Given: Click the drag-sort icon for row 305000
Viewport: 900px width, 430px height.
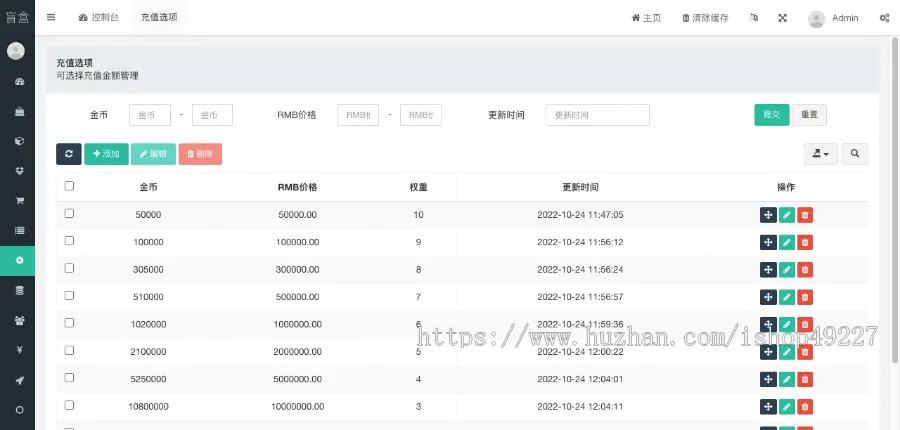Looking at the screenshot, I should point(768,269).
